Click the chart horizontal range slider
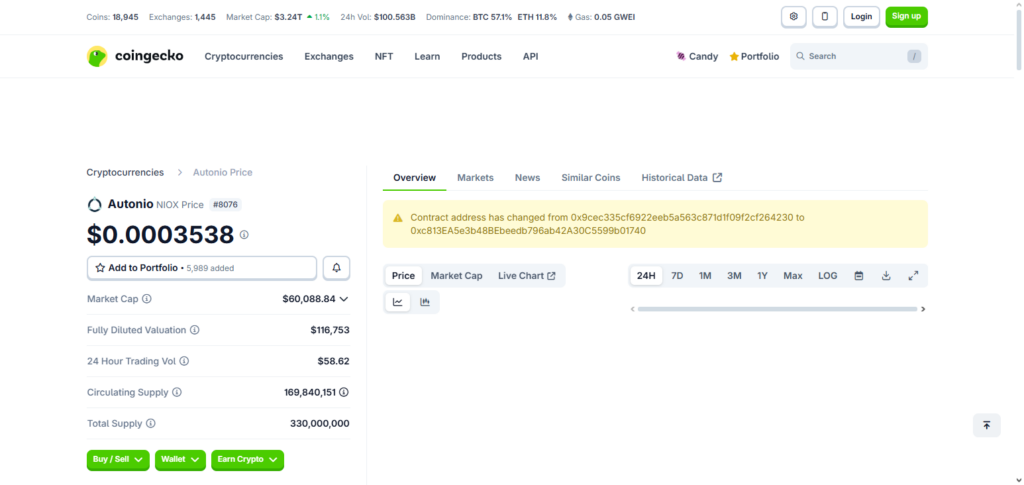 (777, 309)
